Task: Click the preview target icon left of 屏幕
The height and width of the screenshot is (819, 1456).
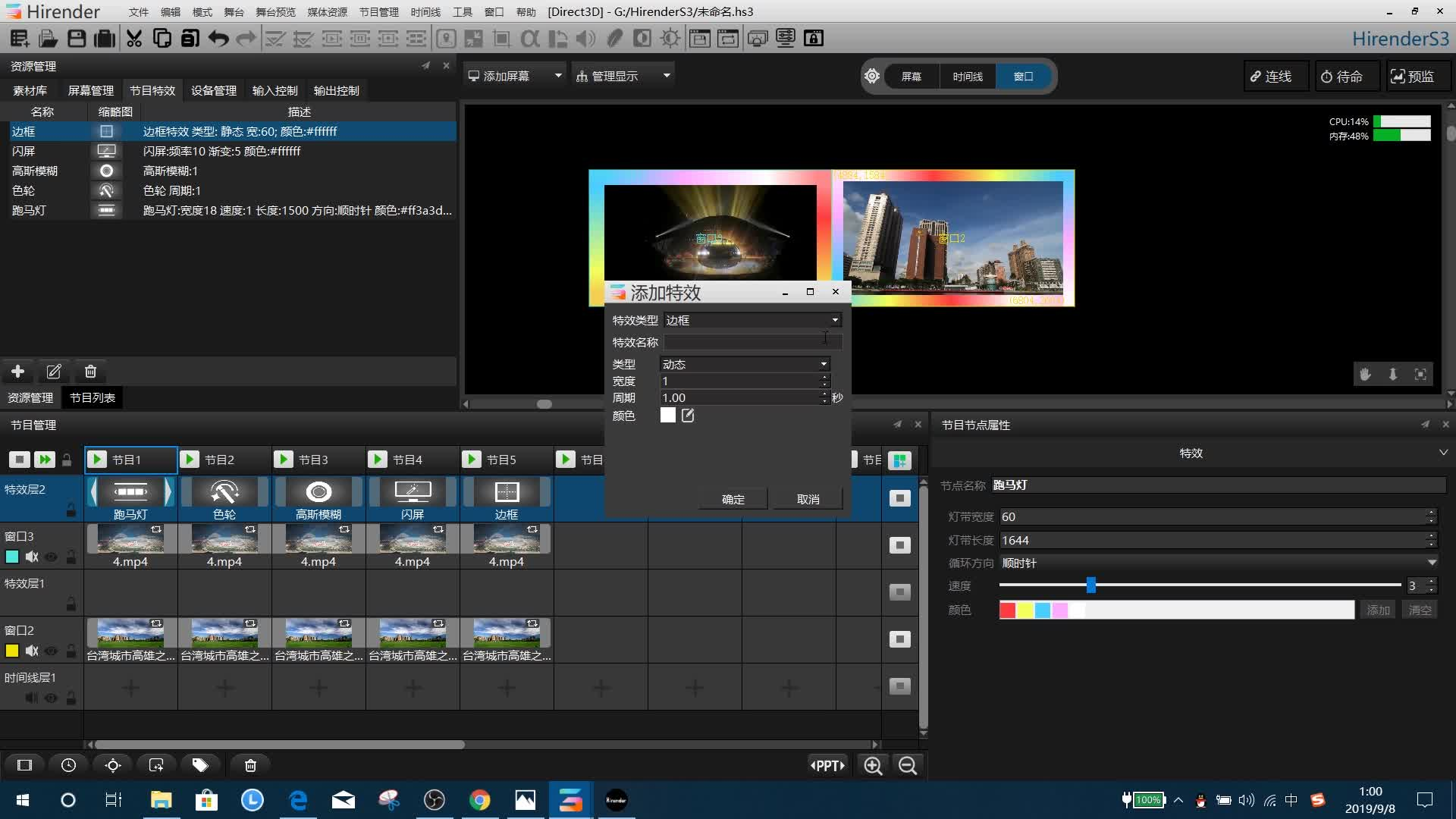Action: coord(872,77)
